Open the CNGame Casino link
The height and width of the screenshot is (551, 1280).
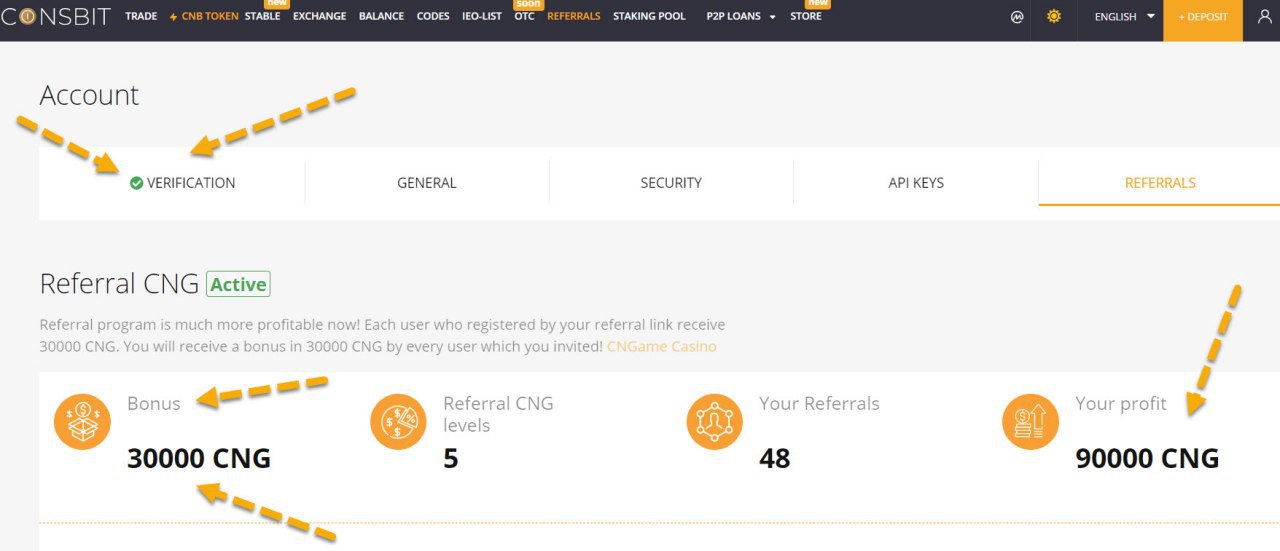point(662,347)
